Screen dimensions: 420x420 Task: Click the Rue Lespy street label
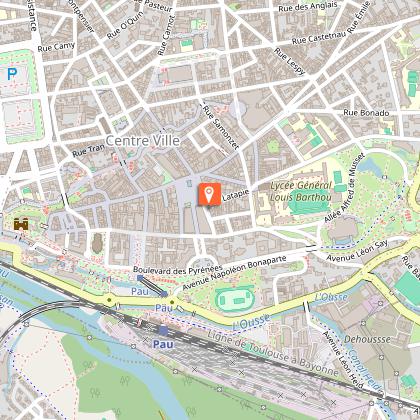coord(289,61)
